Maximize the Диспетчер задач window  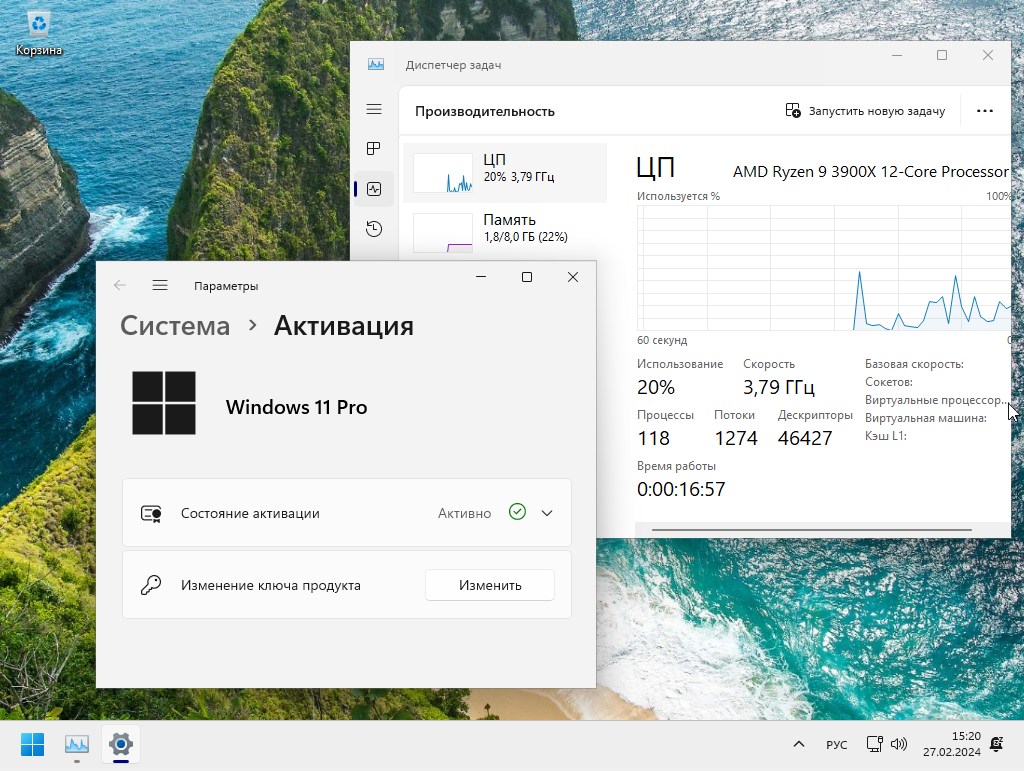(x=942, y=55)
